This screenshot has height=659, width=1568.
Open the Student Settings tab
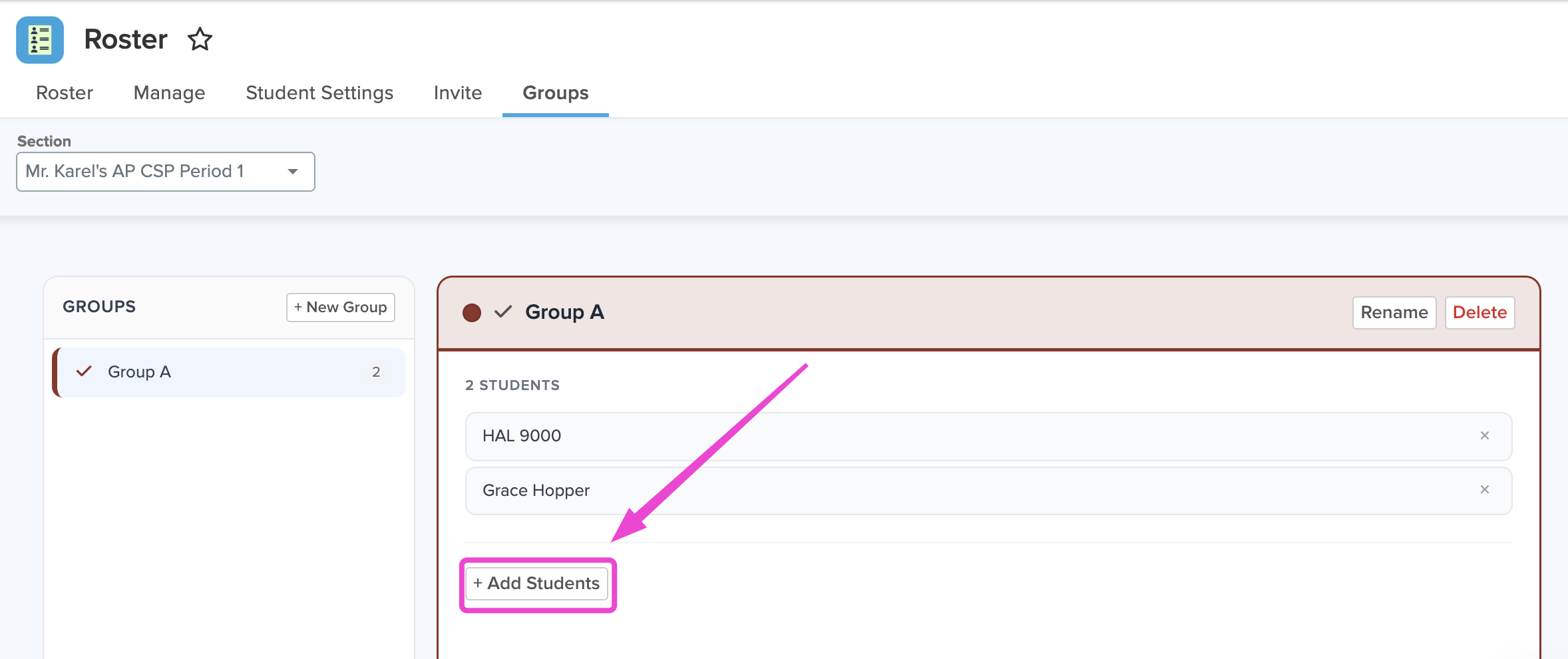click(x=319, y=93)
